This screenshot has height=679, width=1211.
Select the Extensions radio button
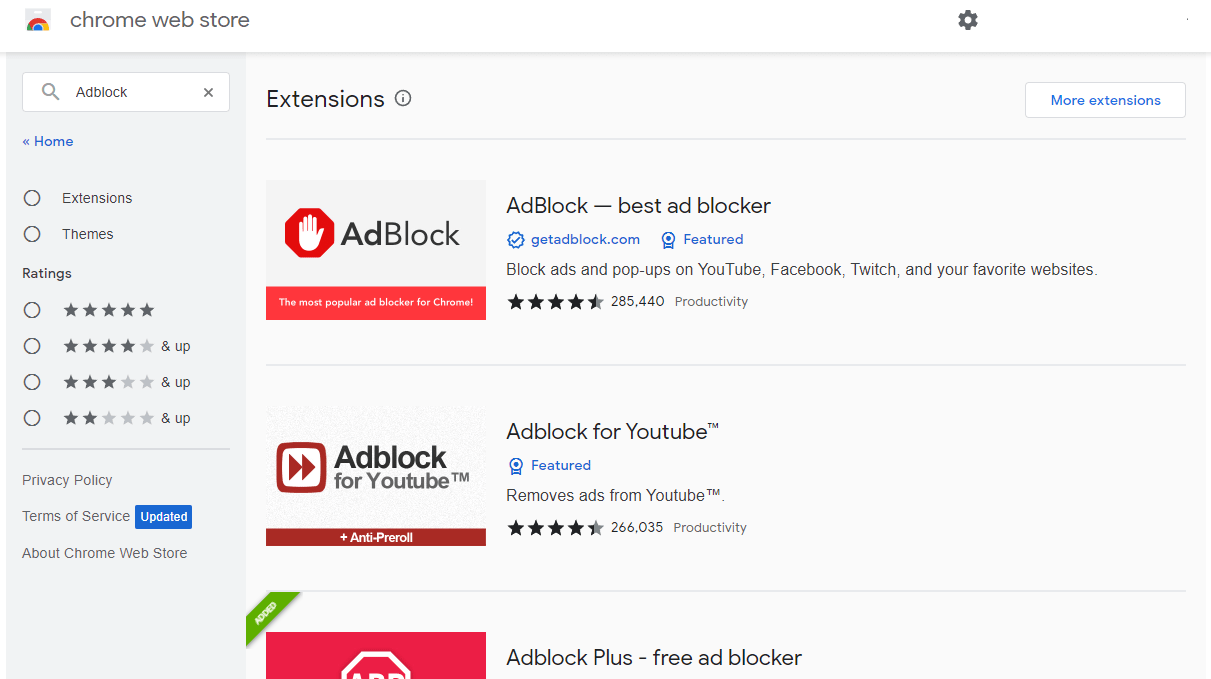[x=32, y=198]
